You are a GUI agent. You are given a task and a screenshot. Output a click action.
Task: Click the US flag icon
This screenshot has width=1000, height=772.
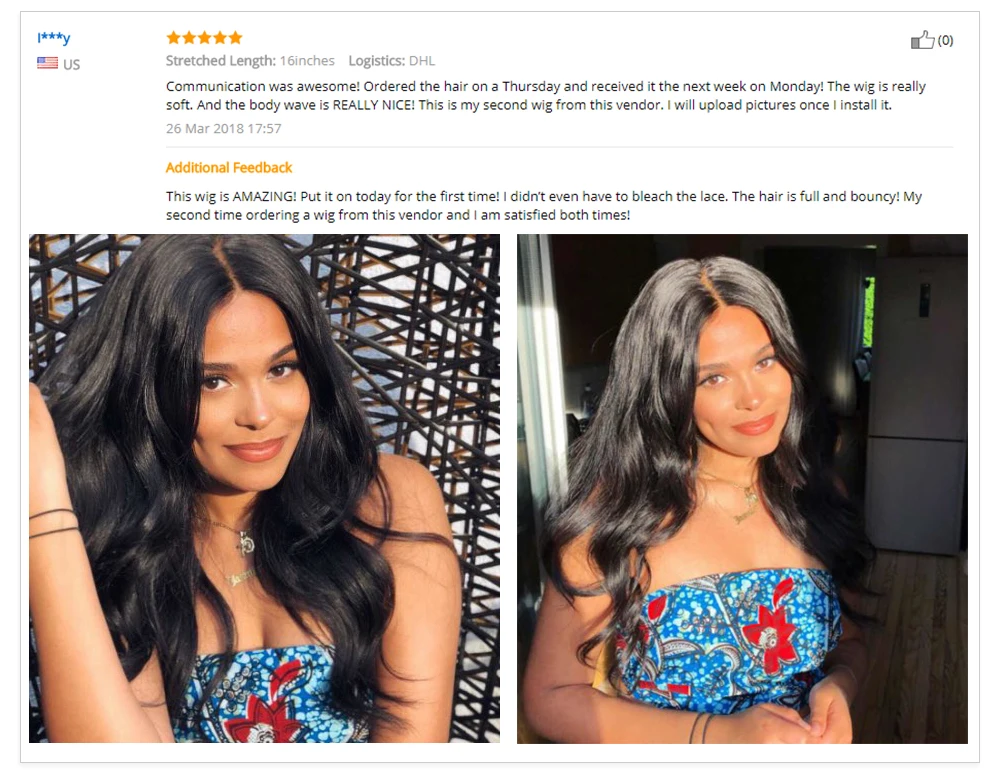[47, 63]
